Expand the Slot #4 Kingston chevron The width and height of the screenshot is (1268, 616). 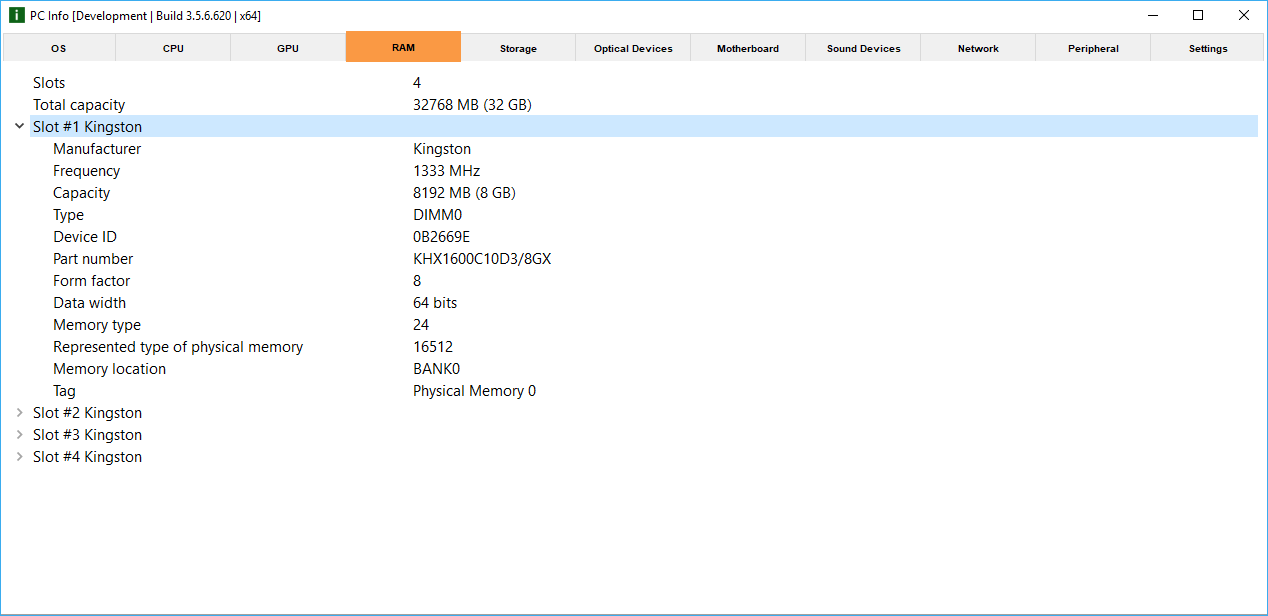[19, 457]
